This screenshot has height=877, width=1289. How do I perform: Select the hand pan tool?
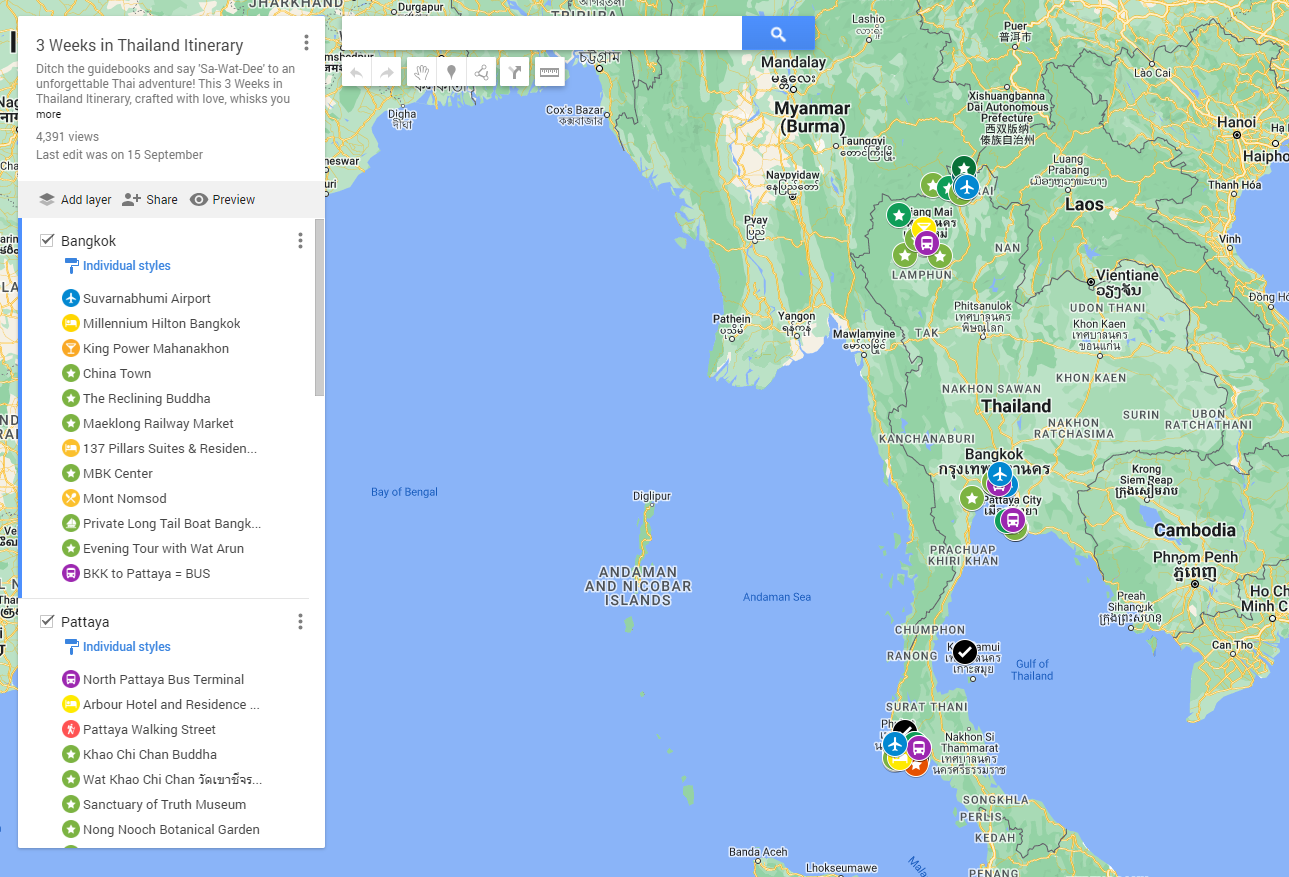pos(422,72)
